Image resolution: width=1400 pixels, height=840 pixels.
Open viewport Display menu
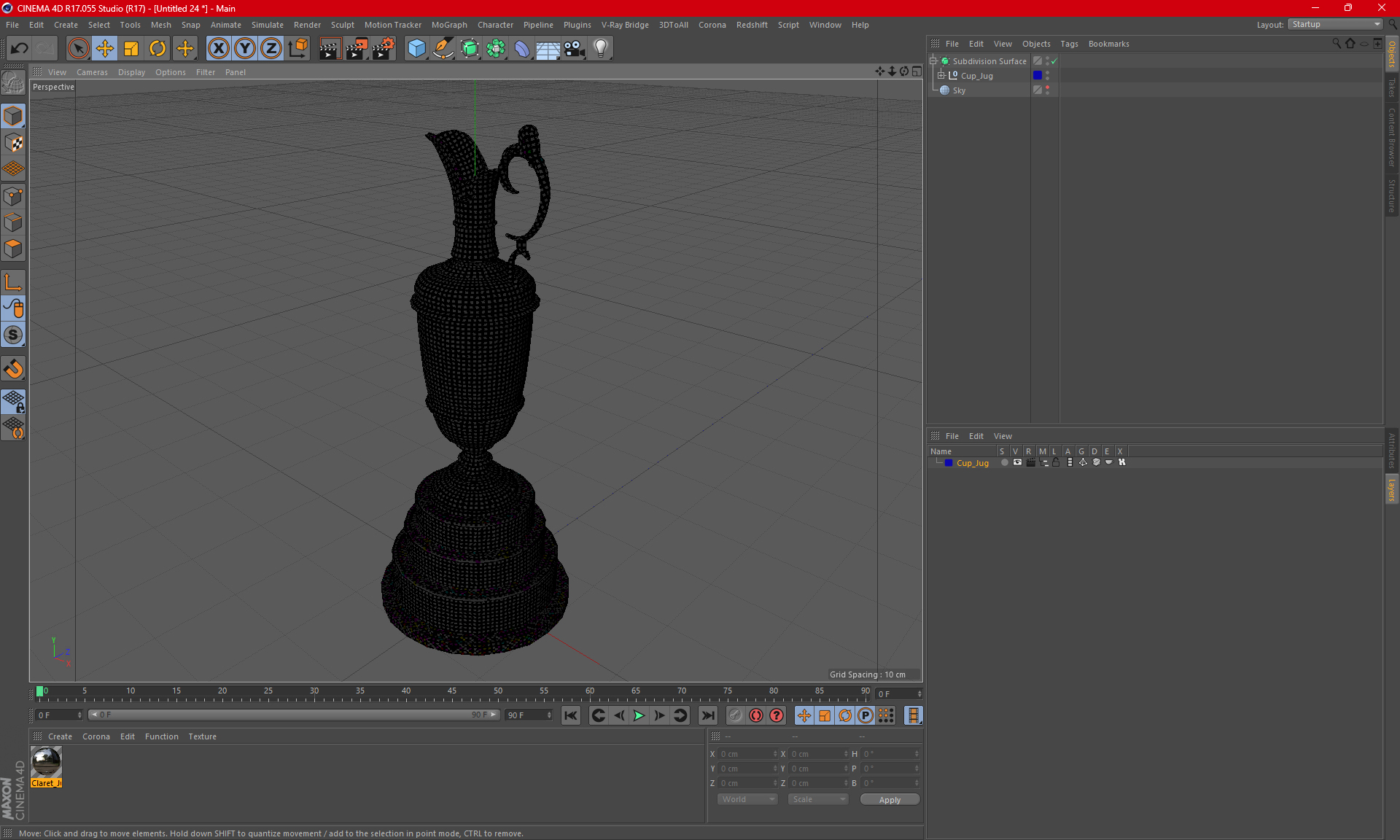131,72
